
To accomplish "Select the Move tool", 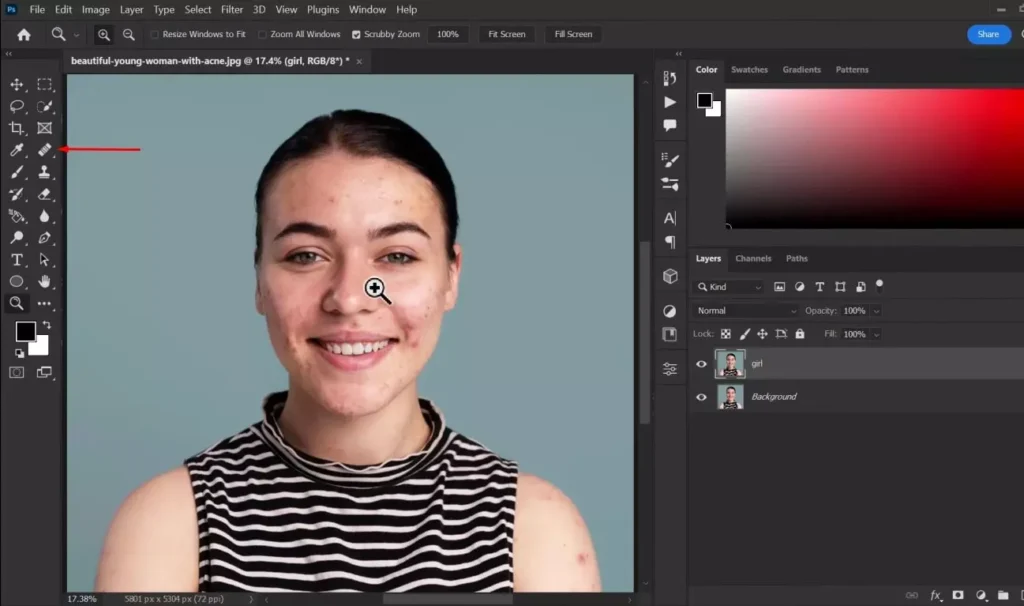I will point(16,84).
